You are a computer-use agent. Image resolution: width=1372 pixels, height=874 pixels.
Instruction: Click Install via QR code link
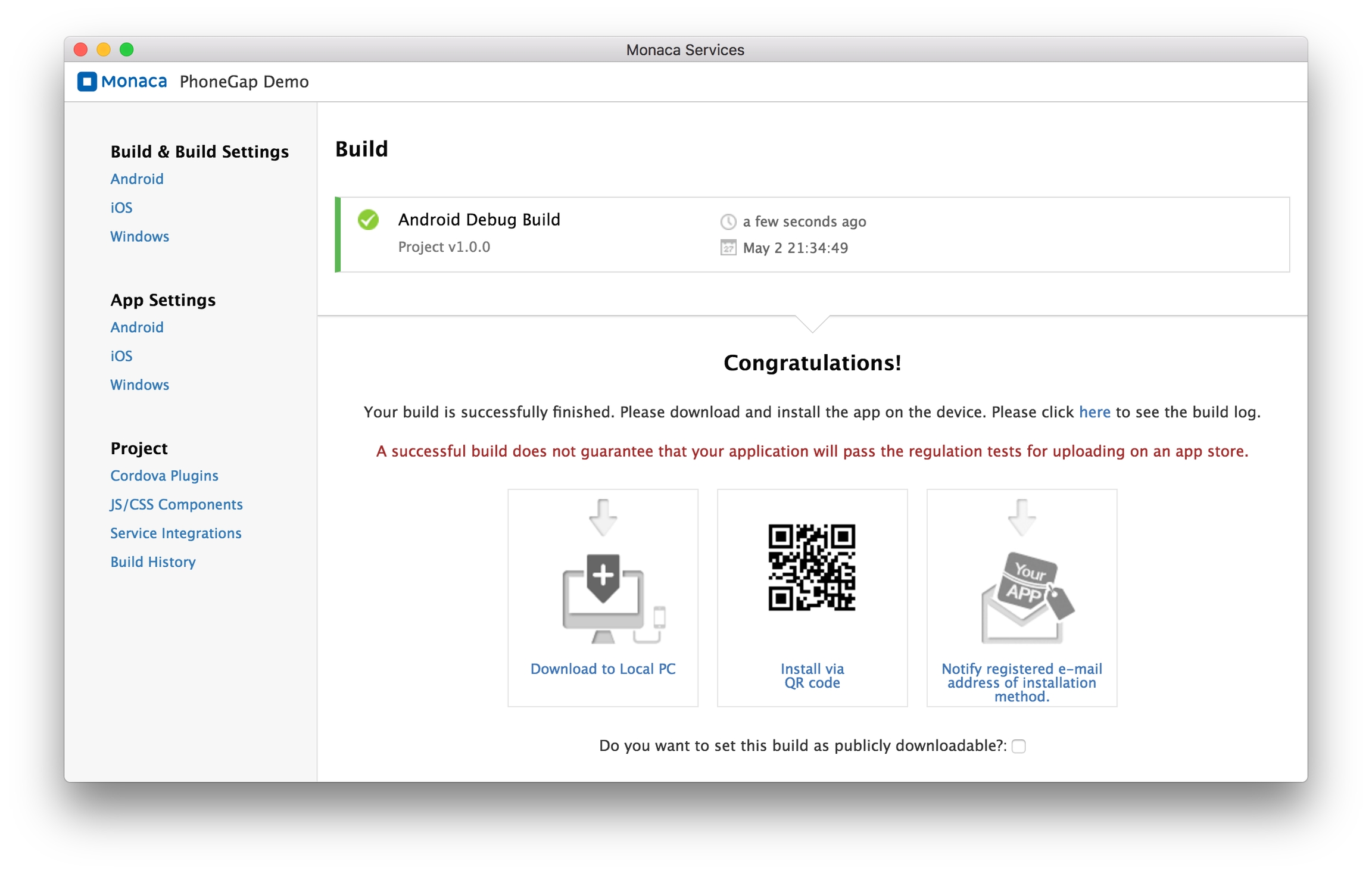coord(812,676)
